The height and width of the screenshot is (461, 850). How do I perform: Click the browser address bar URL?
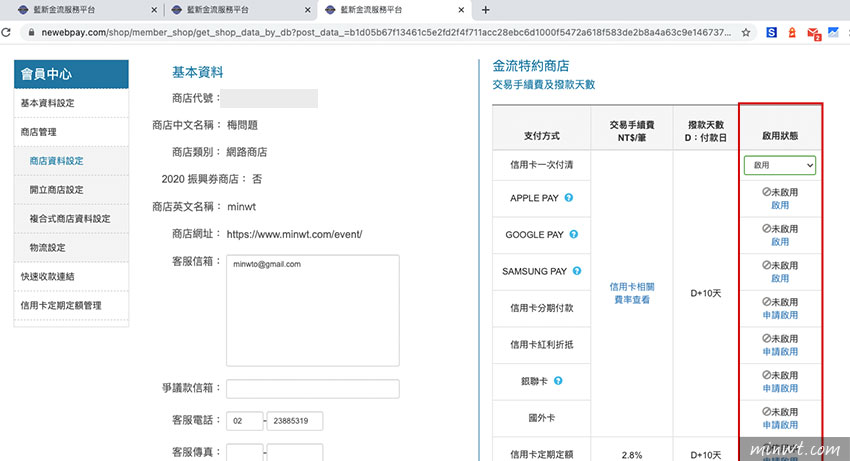coord(386,33)
